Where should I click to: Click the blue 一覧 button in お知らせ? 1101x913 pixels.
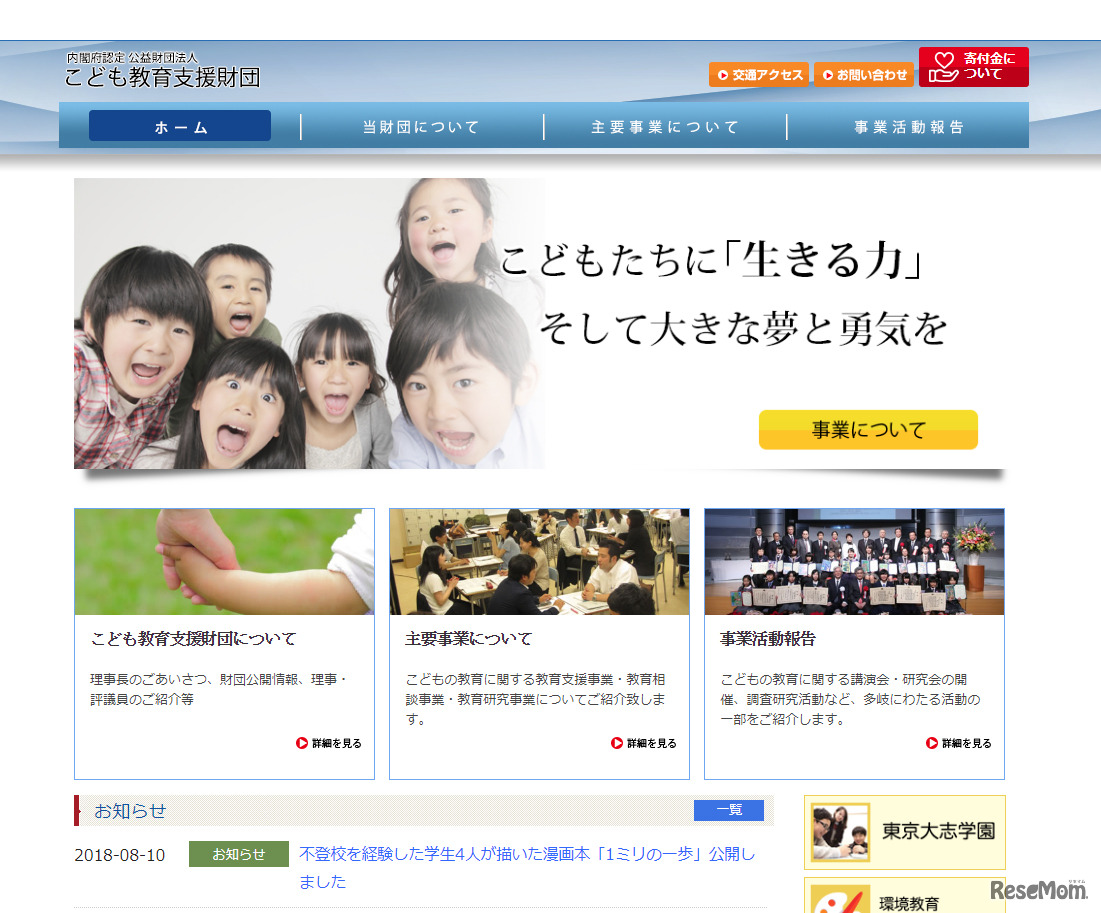[729, 810]
